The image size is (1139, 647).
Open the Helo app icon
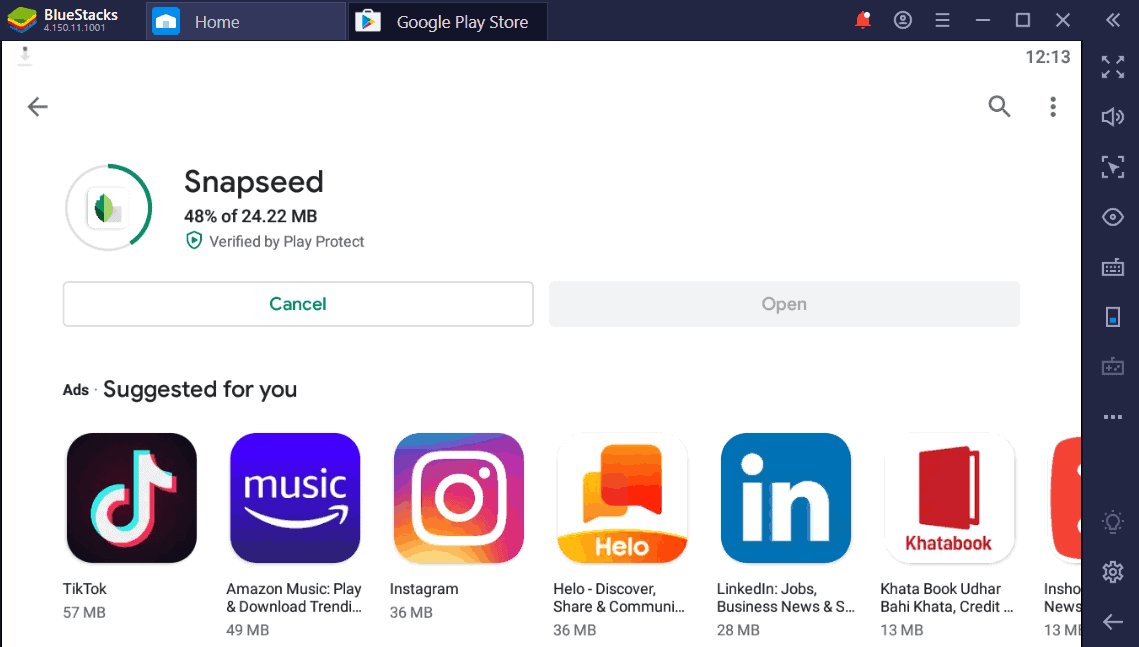[622, 498]
